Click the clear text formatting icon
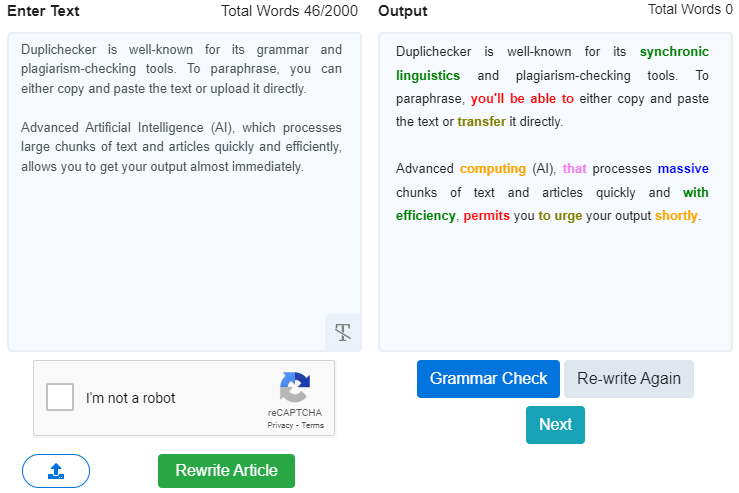 343,332
